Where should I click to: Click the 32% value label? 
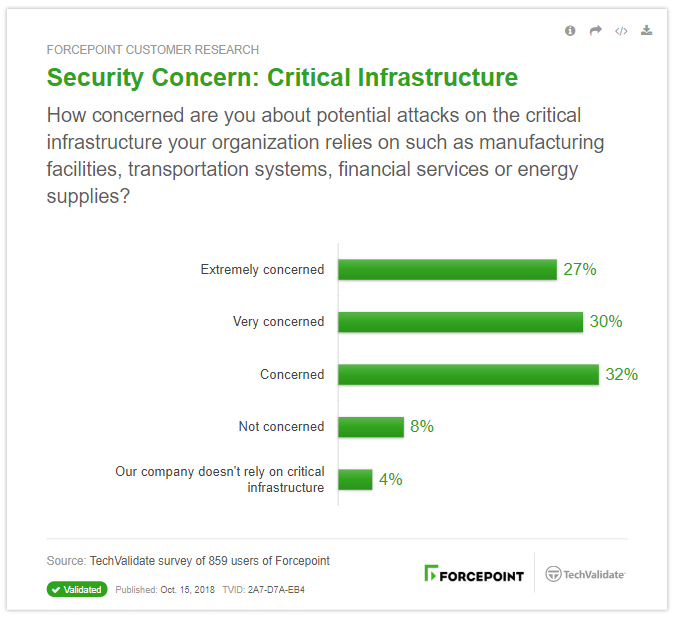coord(621,374)
